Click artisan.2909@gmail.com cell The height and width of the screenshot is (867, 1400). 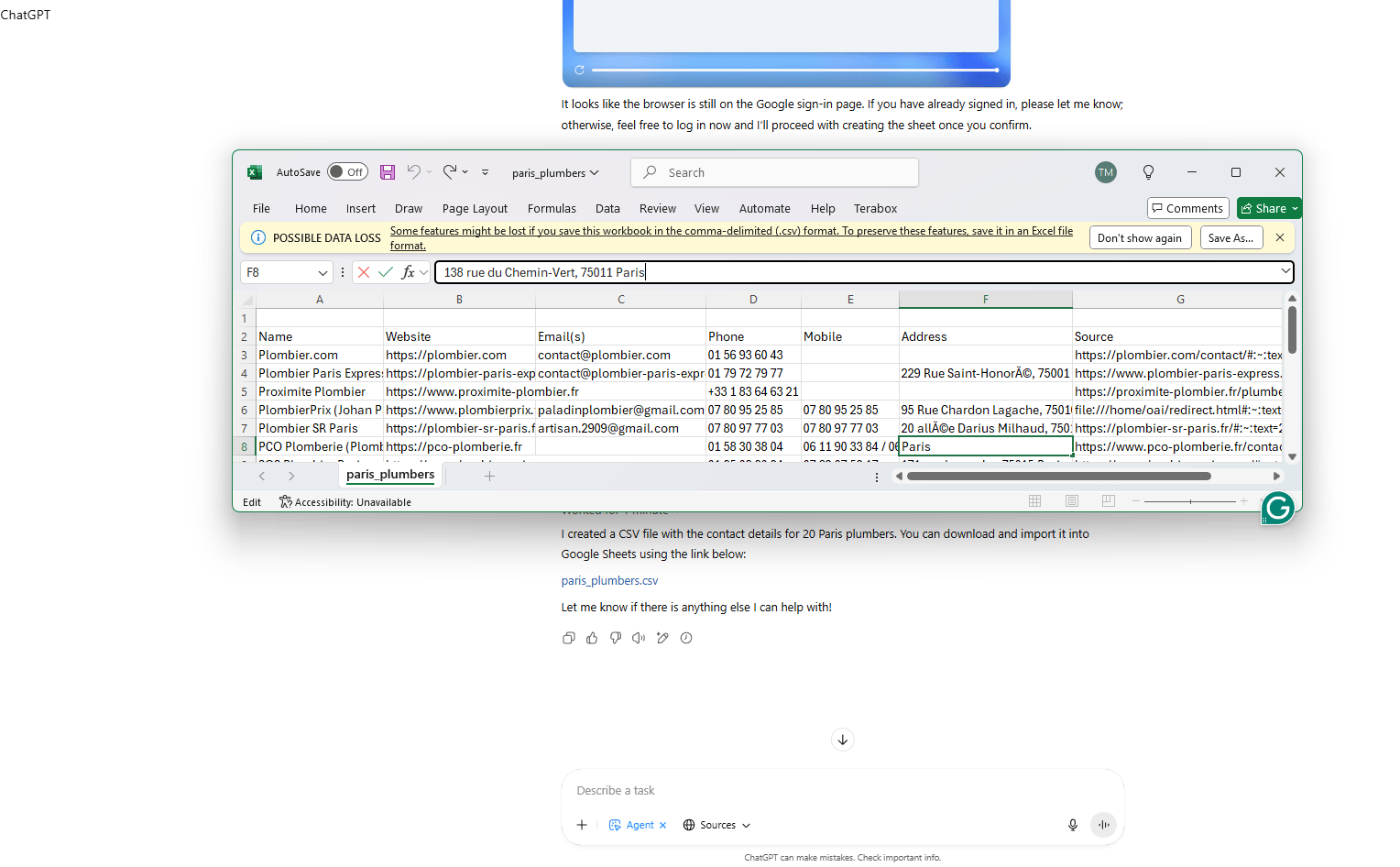[620, 428]
